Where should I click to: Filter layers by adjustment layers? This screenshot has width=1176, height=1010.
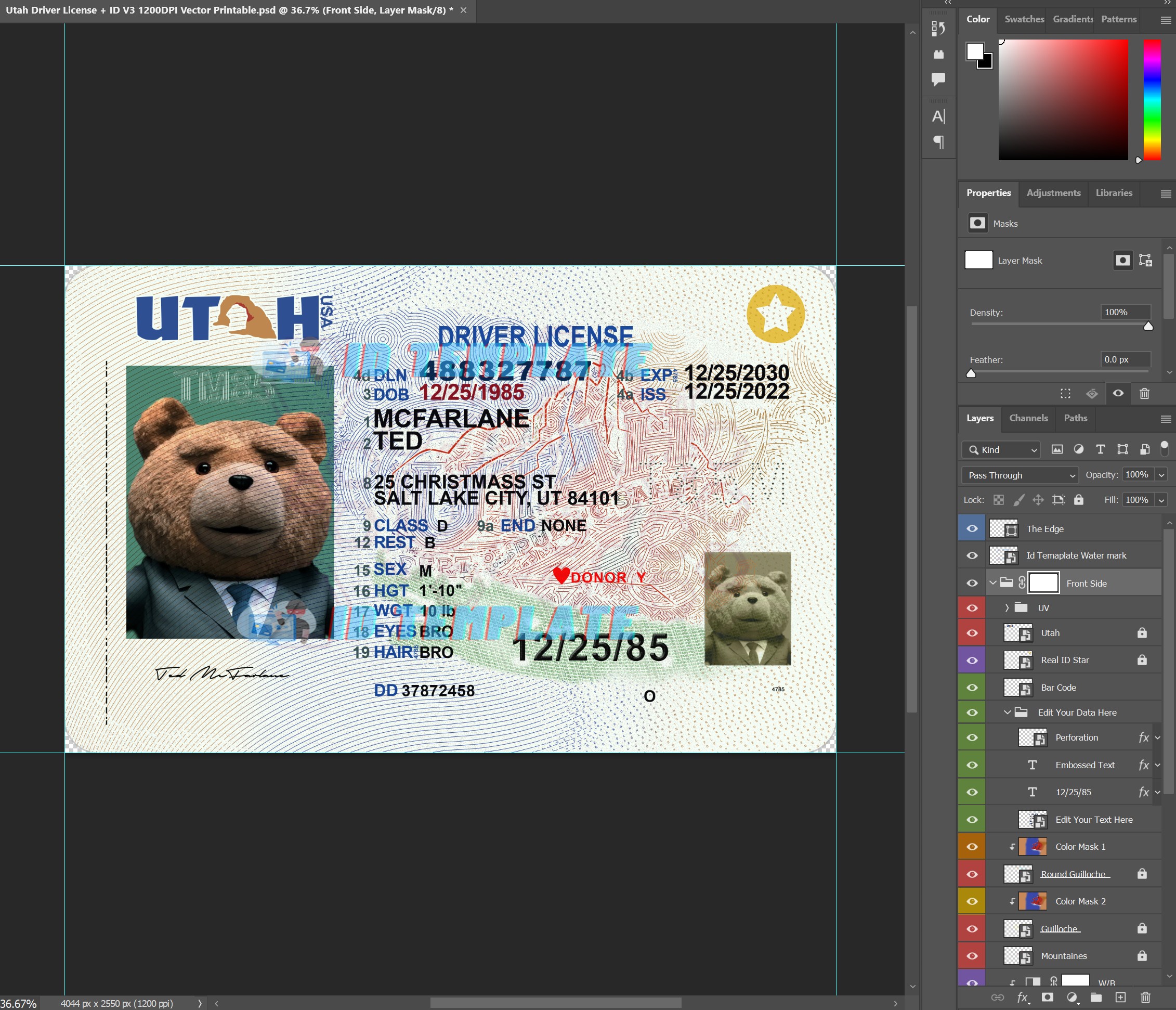point(1078,450)
